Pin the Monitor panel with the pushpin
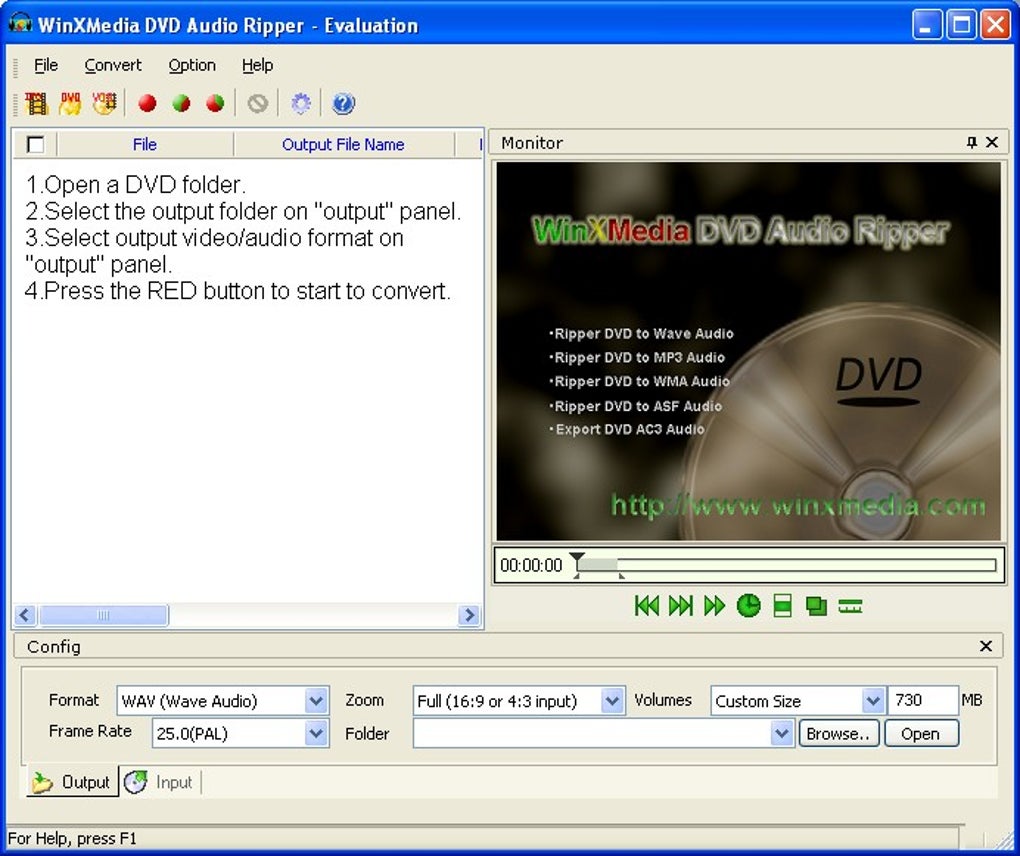Image resolution: width=1020 pixels, height=856 pixels. 972,142
